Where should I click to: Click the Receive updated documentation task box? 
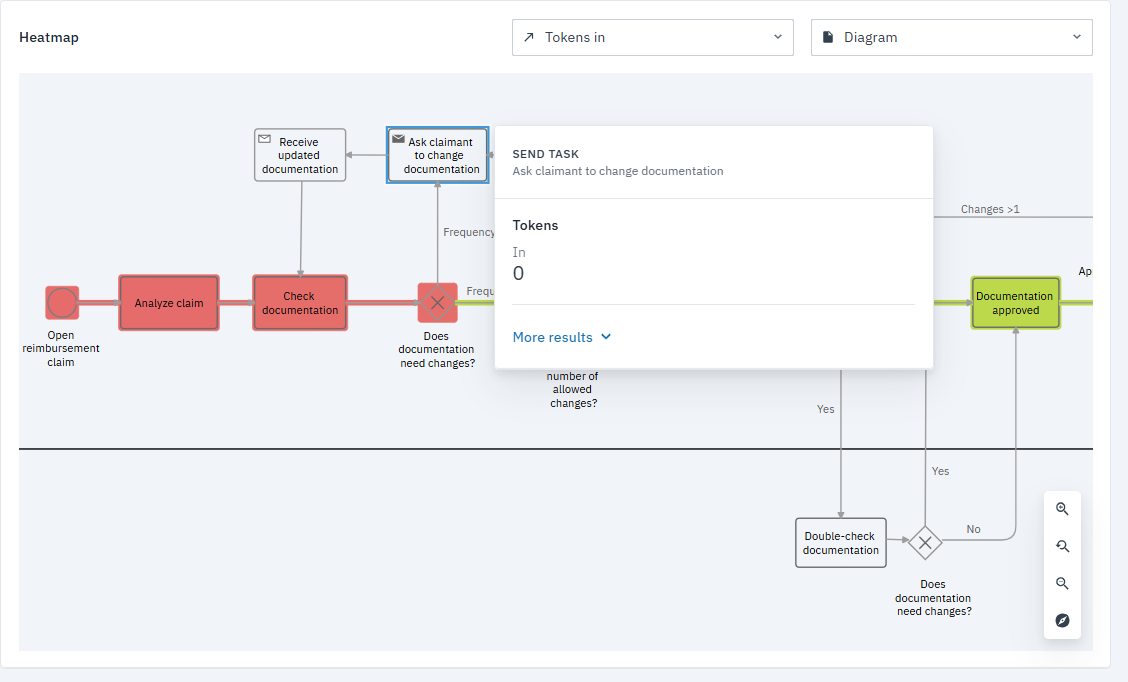tap(300, 156)
